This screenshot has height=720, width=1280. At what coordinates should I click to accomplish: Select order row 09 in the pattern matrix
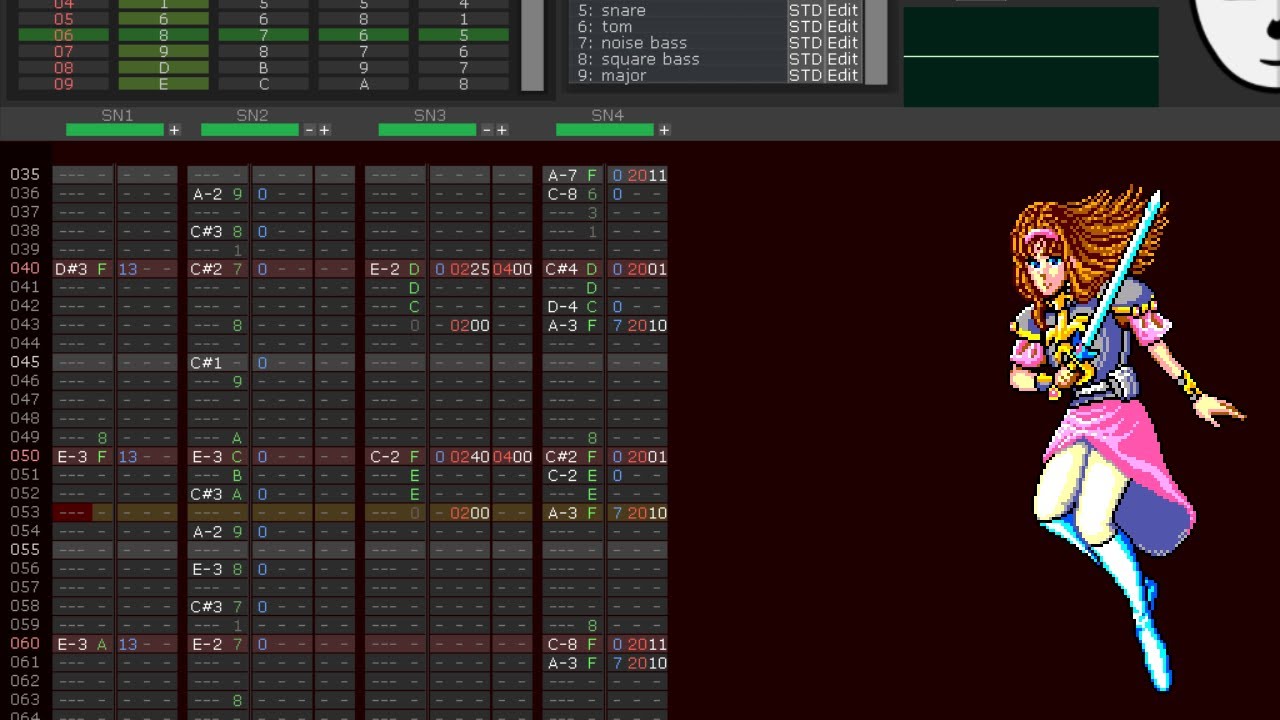pos(64,84)
